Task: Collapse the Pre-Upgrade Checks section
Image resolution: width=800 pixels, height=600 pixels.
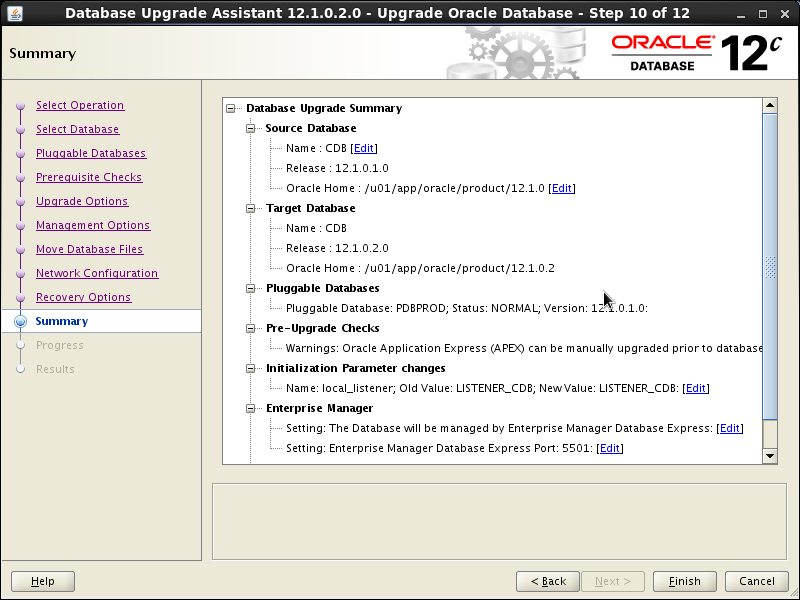Action: 249,328
